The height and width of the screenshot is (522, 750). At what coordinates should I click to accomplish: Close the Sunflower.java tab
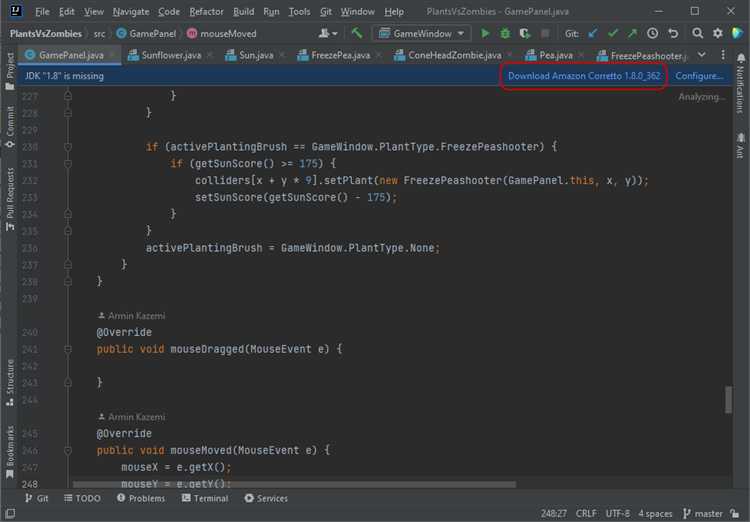click(210, 56)
